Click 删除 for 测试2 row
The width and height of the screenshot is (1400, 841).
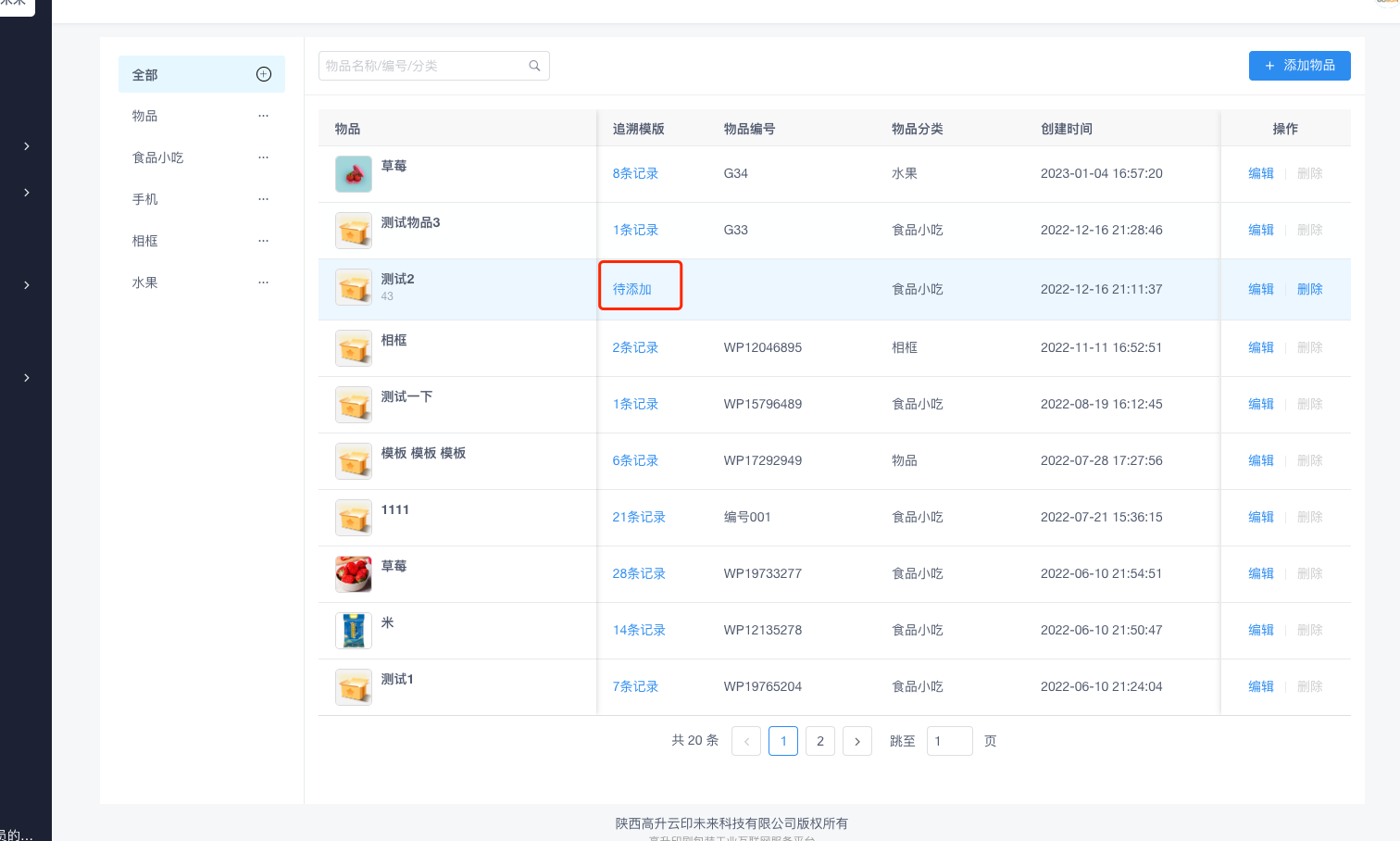[x=1310, y=289]
